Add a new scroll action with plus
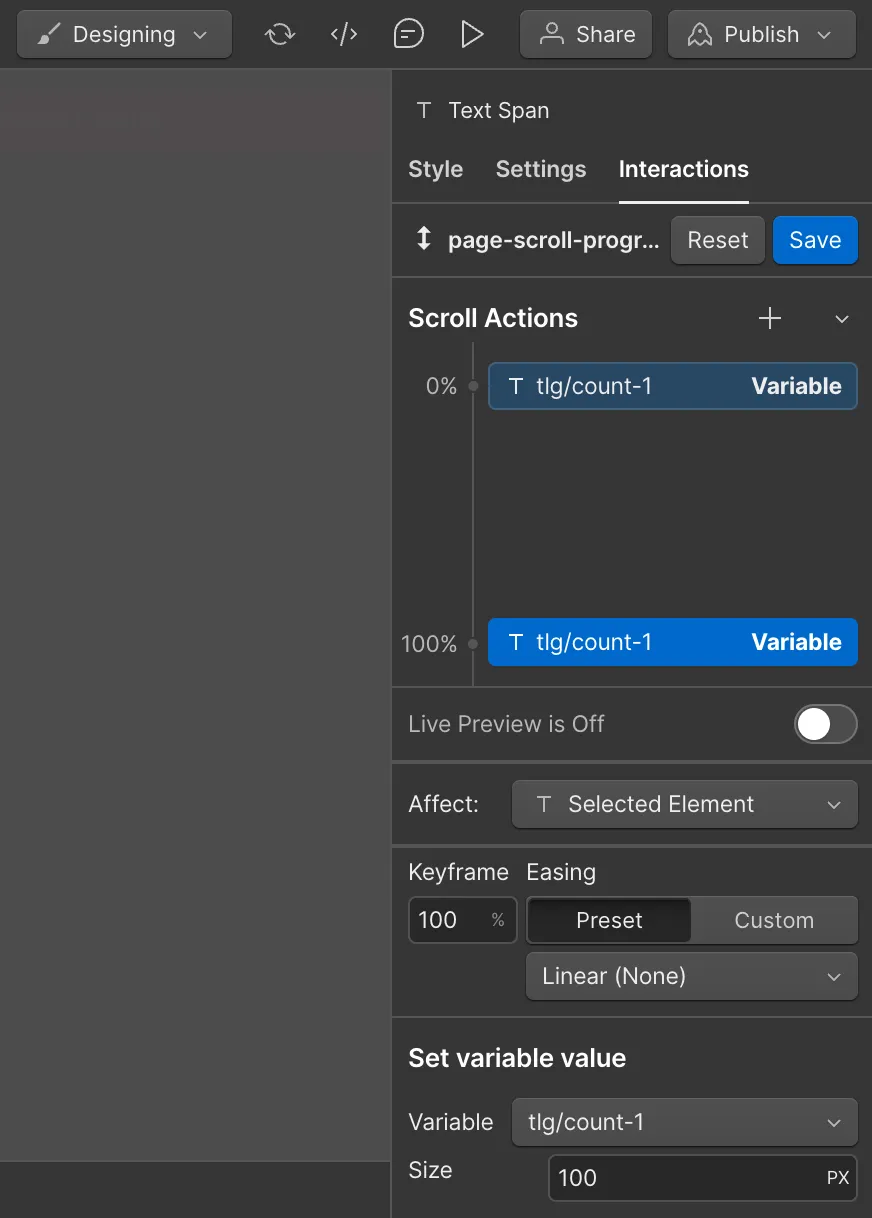872x1218 pixels. coord(770,319)
